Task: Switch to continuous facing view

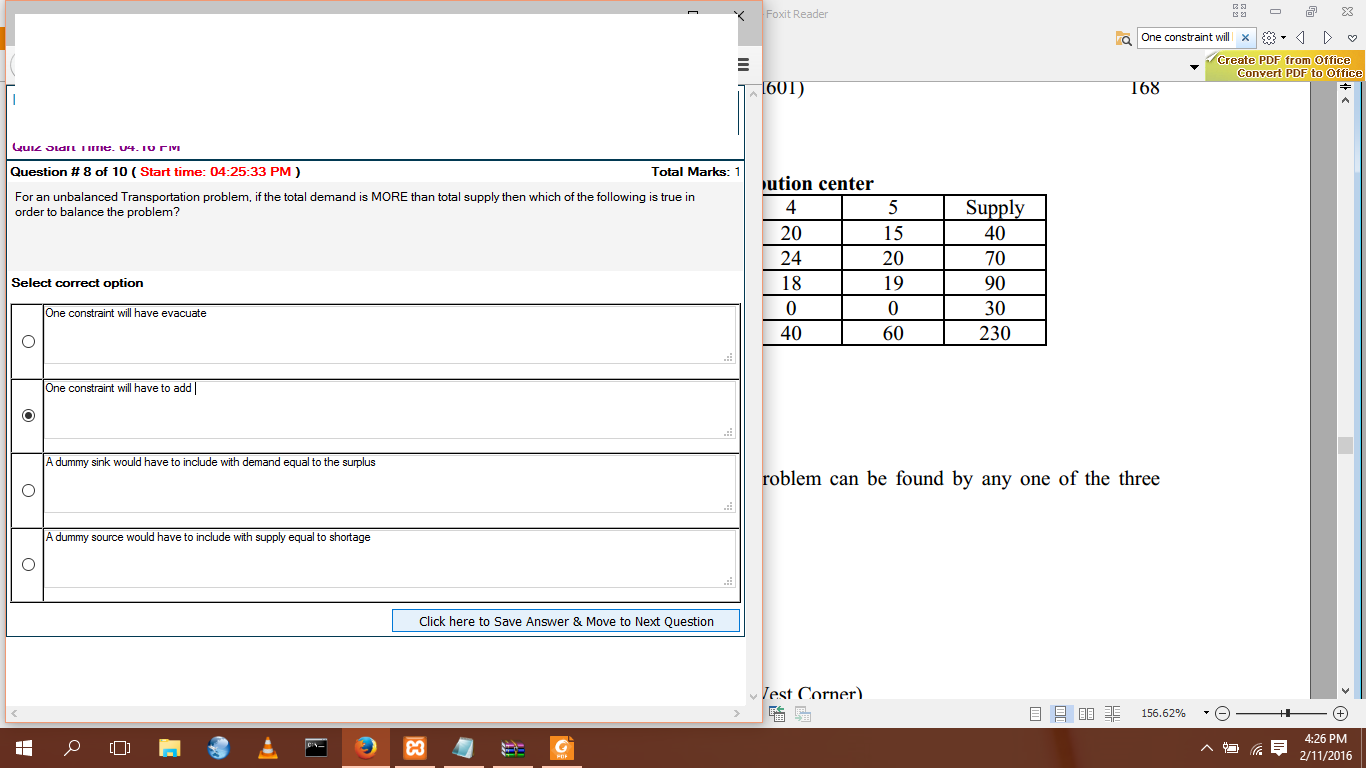Action: click(x=1113, y=714)
